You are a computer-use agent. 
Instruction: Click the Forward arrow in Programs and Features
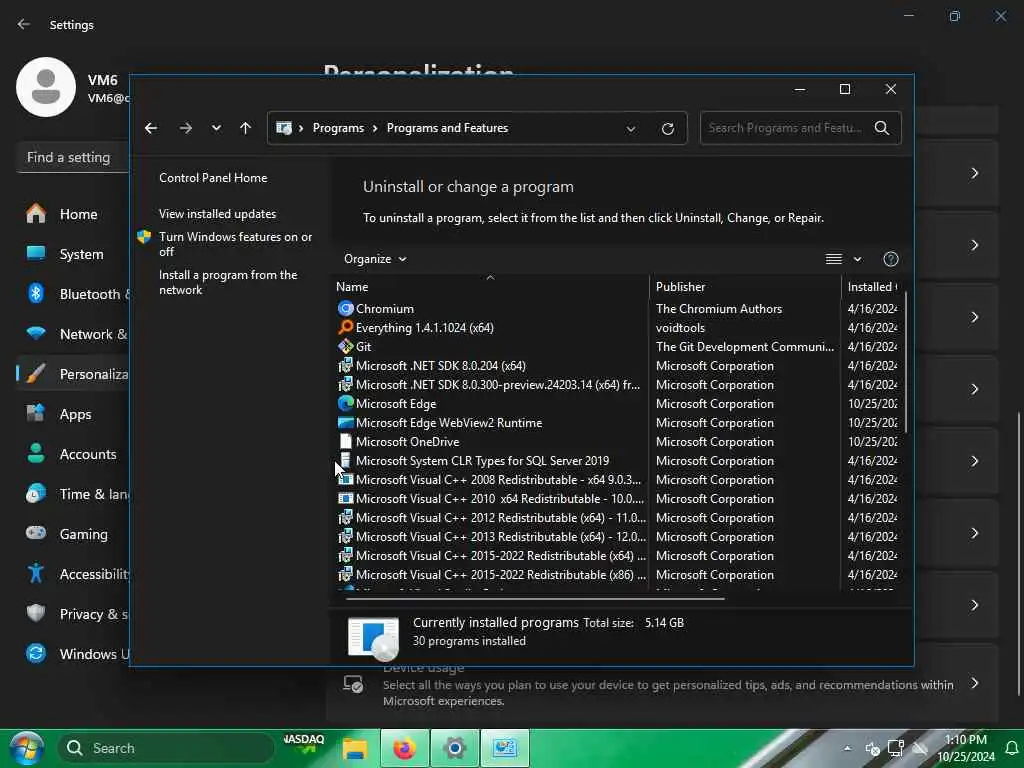(x=185, y=128)
